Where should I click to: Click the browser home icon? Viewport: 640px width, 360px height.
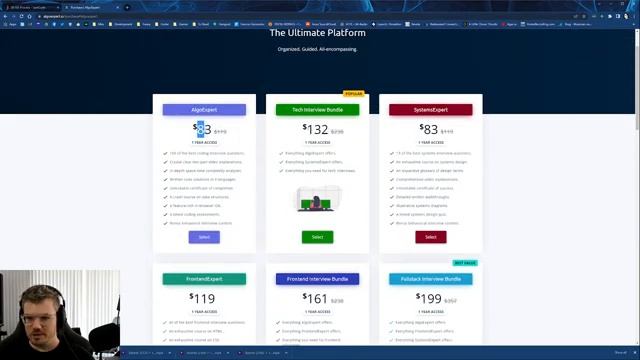29,16
